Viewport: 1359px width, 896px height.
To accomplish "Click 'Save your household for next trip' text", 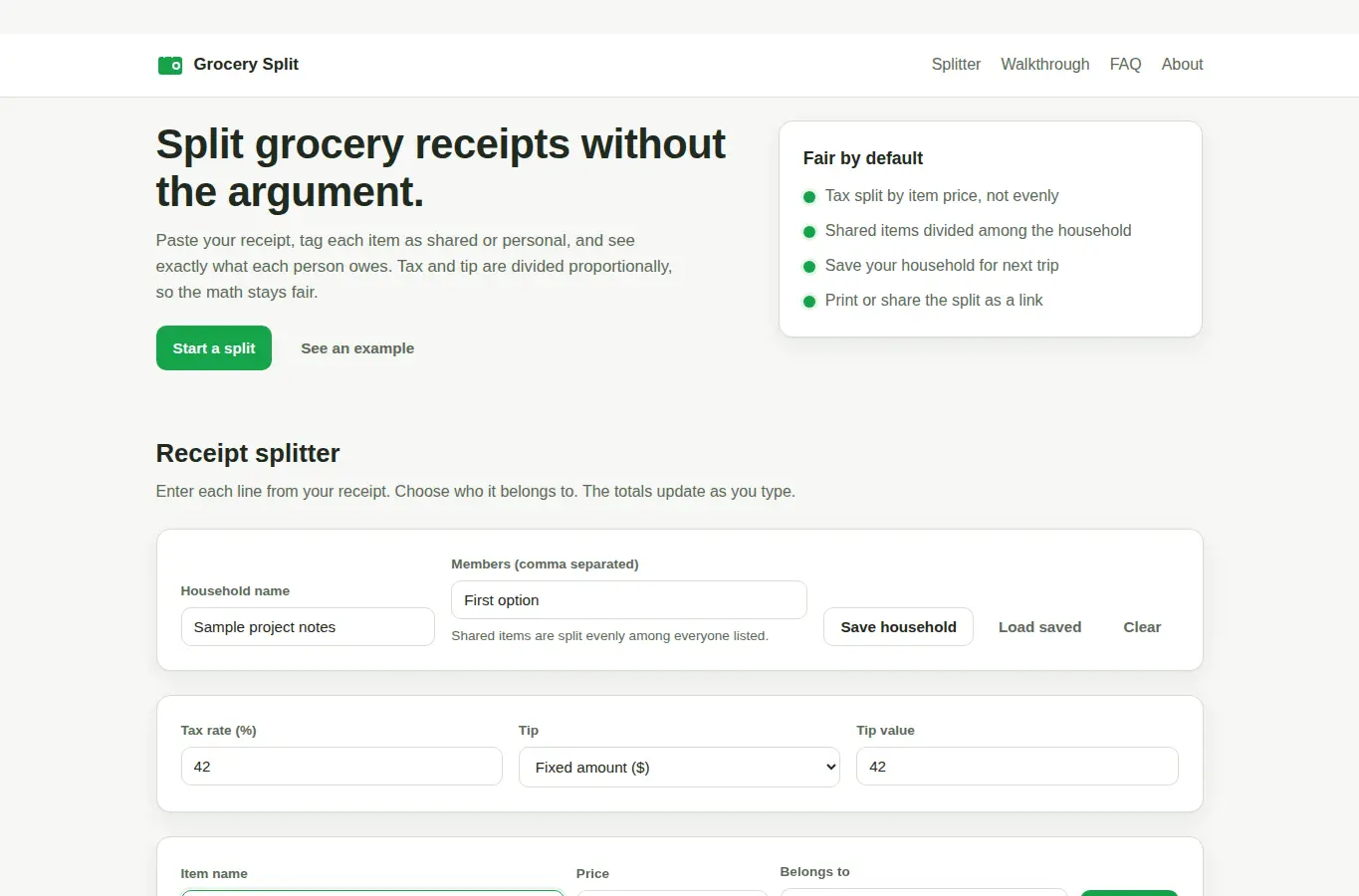I will coord(942,266).
